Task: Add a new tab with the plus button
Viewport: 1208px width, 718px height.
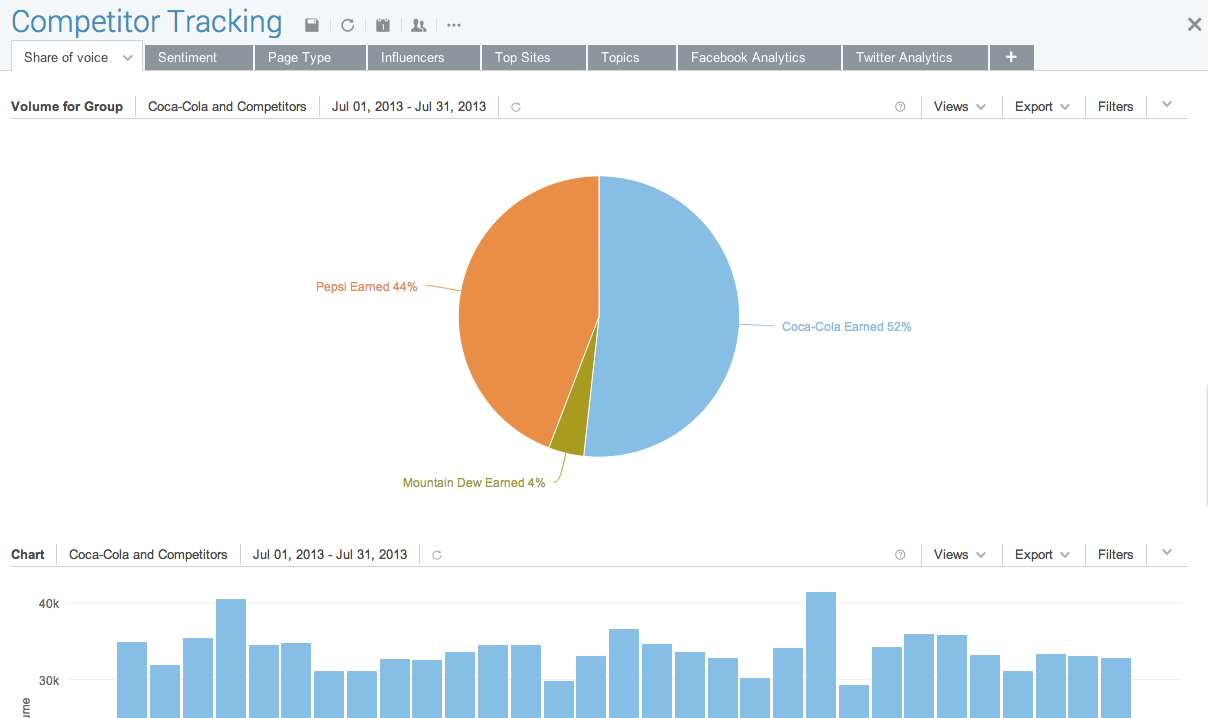Action: (1011, 58)
